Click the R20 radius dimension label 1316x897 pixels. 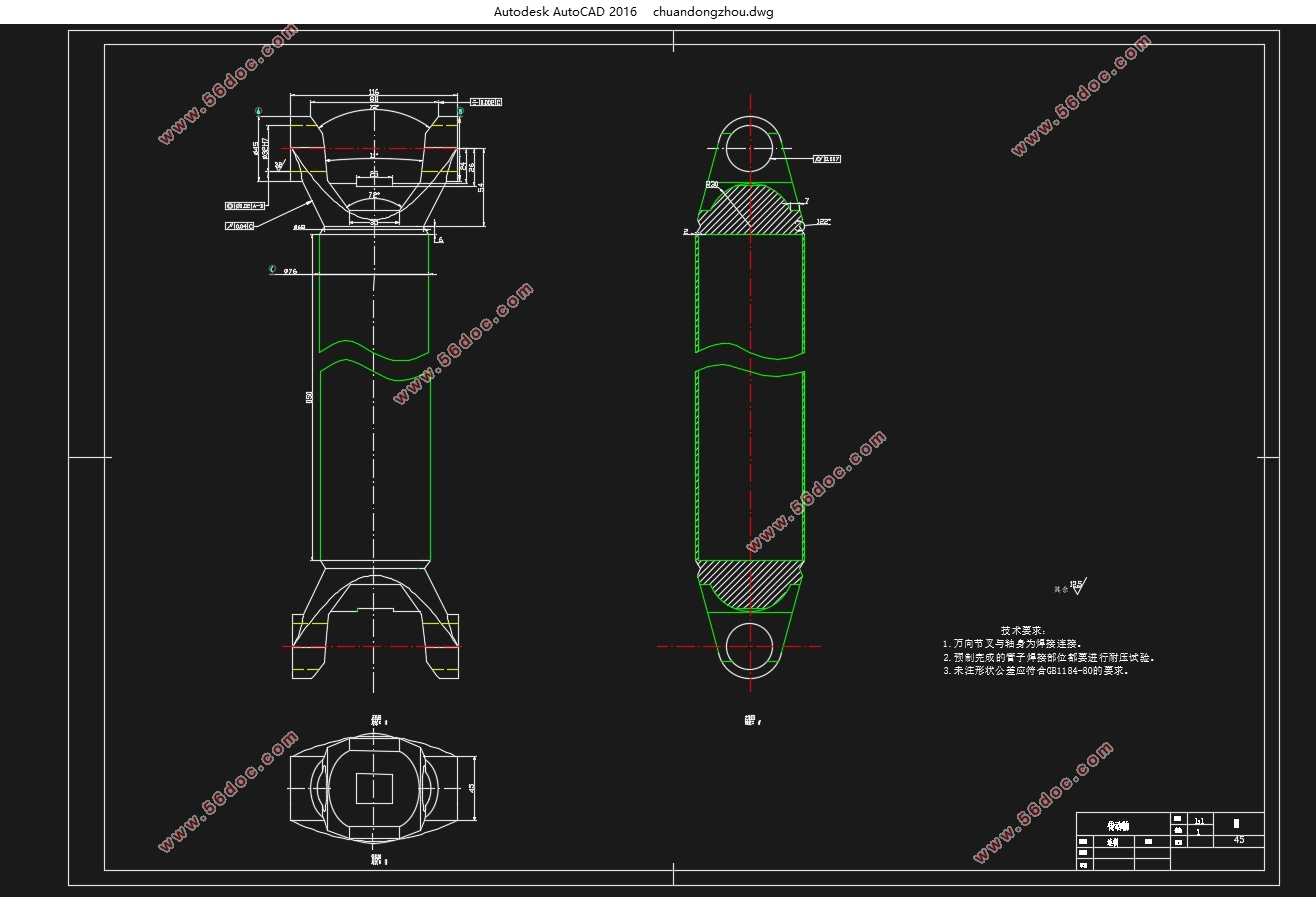point(713,185)
